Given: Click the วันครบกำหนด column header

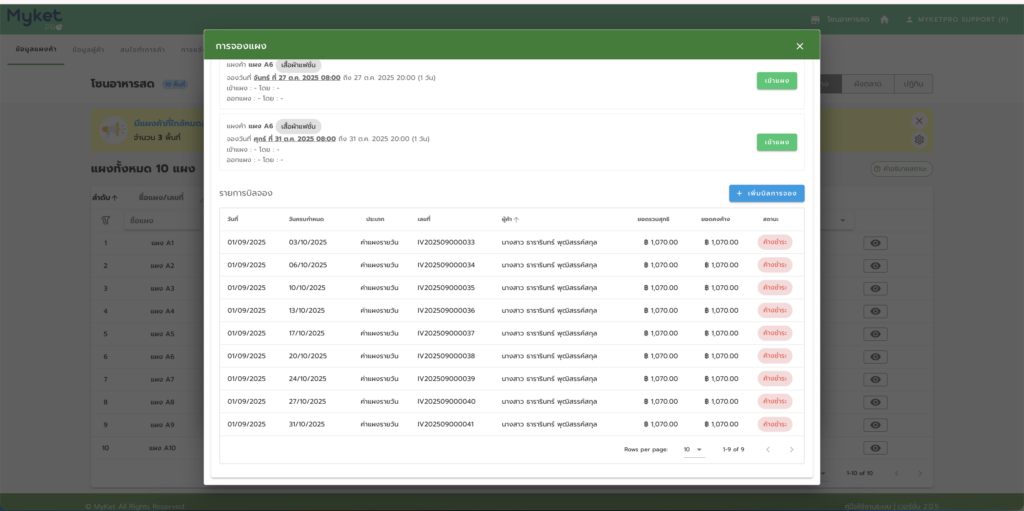Looking at the screenshot, I should [x=306, y=220].
